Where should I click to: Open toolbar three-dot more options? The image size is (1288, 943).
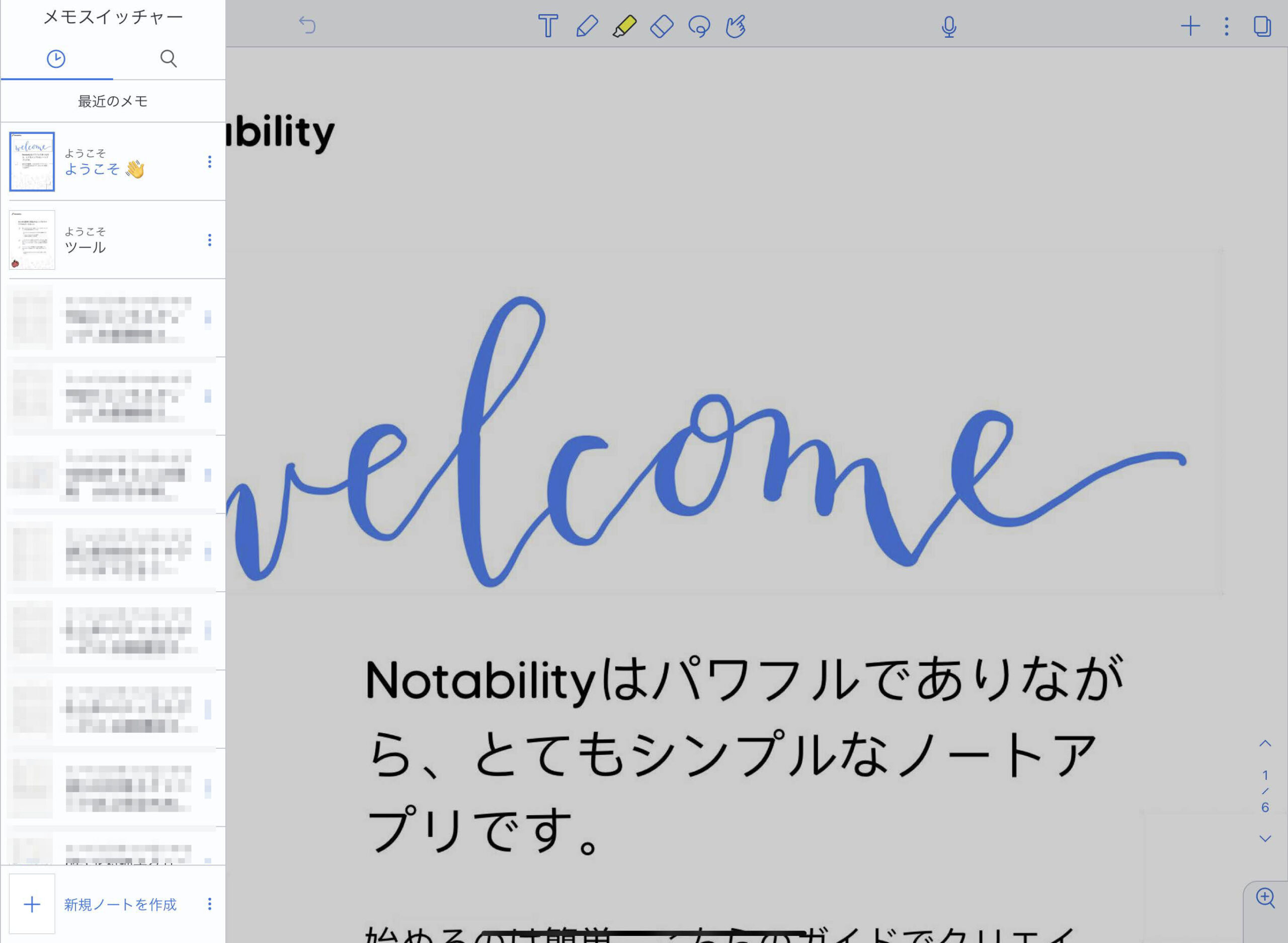pos(1227,26)
